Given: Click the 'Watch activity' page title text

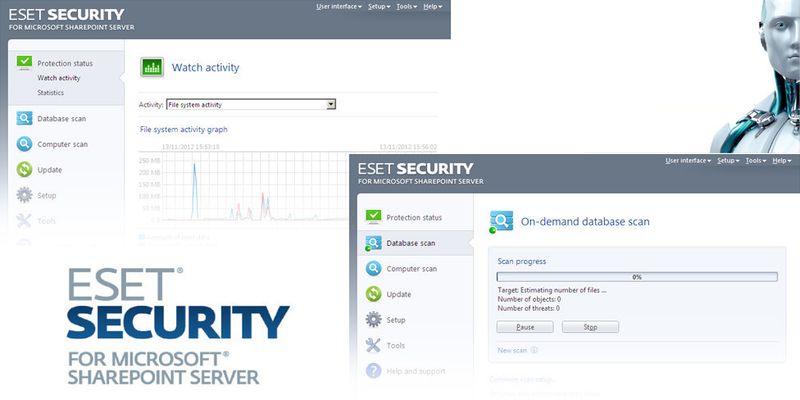Looking at the screenshot, I should pyautogui.click(x=206, y=67).
